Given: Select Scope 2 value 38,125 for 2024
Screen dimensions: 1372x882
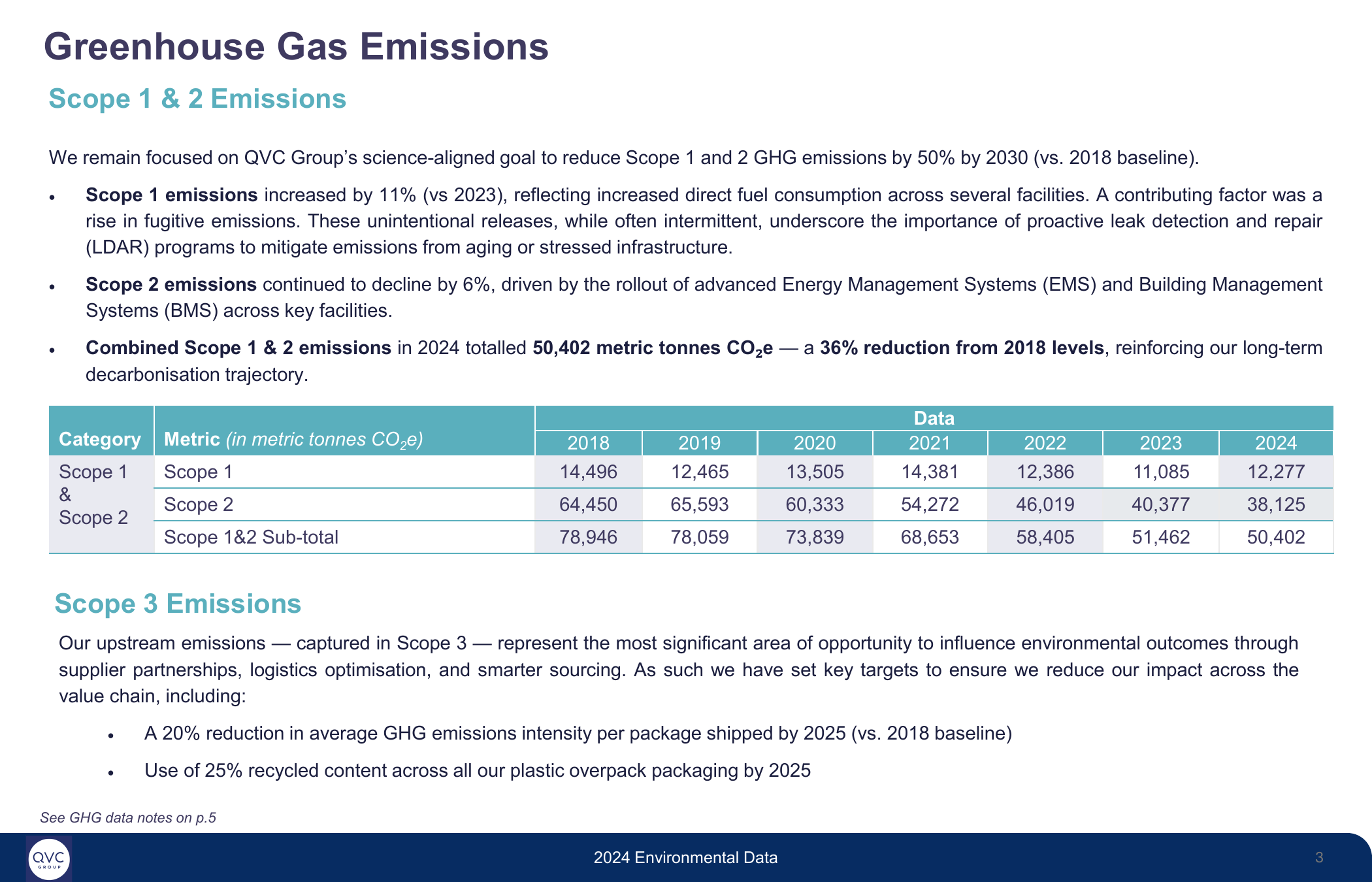Looking at the screenshot, I should pyautogui.click(x=1276, y=504).
